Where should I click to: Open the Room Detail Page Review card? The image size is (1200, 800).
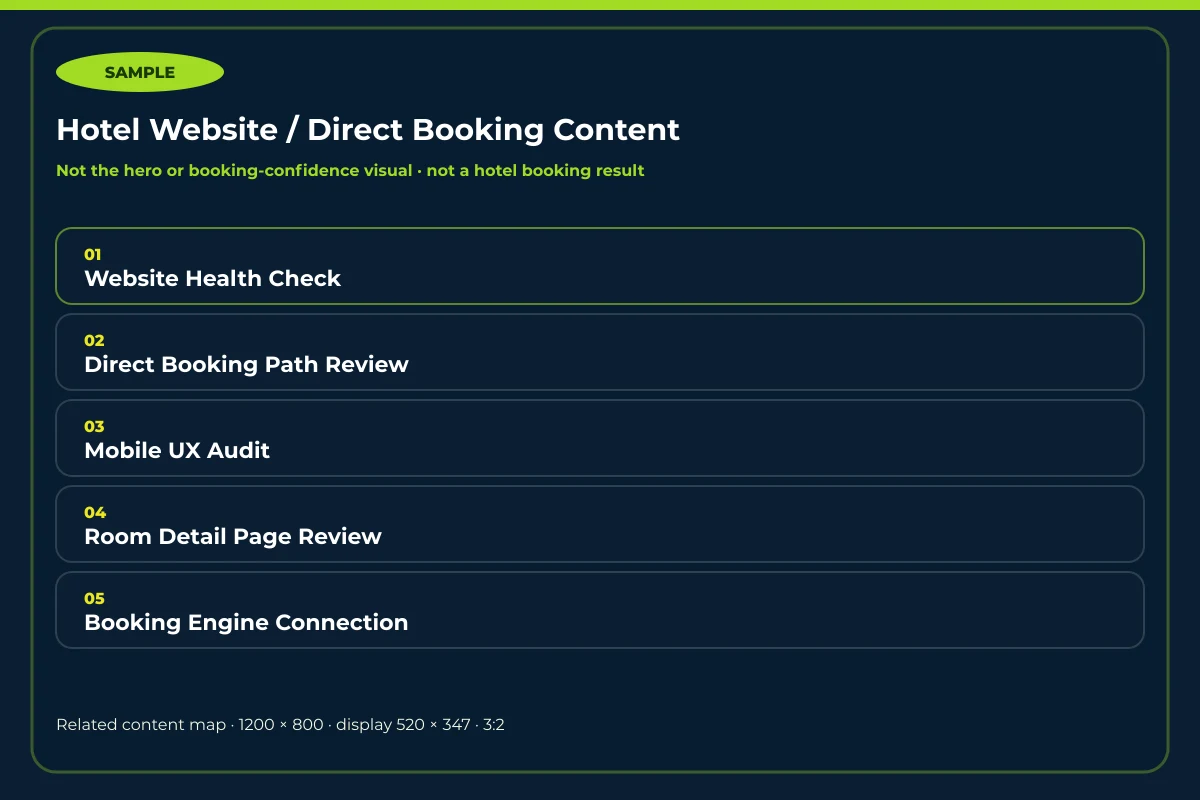point(600,524)
